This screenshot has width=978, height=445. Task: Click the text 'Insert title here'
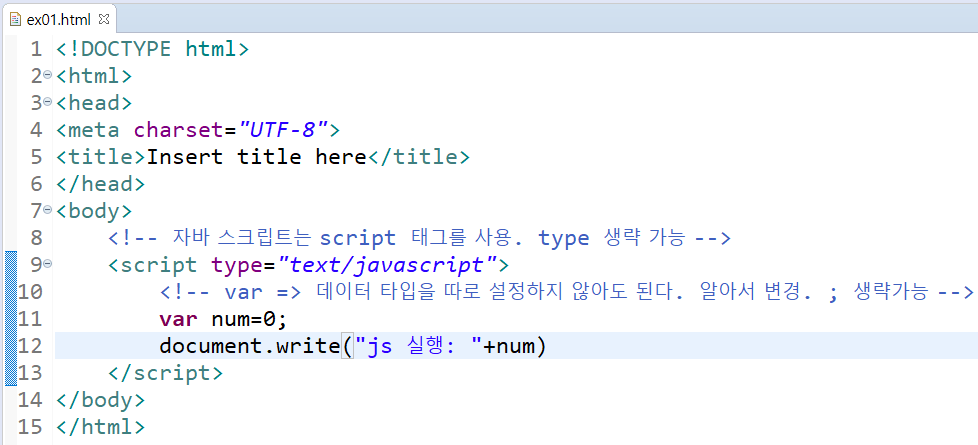pyautogui.click(x=256, y=157)
